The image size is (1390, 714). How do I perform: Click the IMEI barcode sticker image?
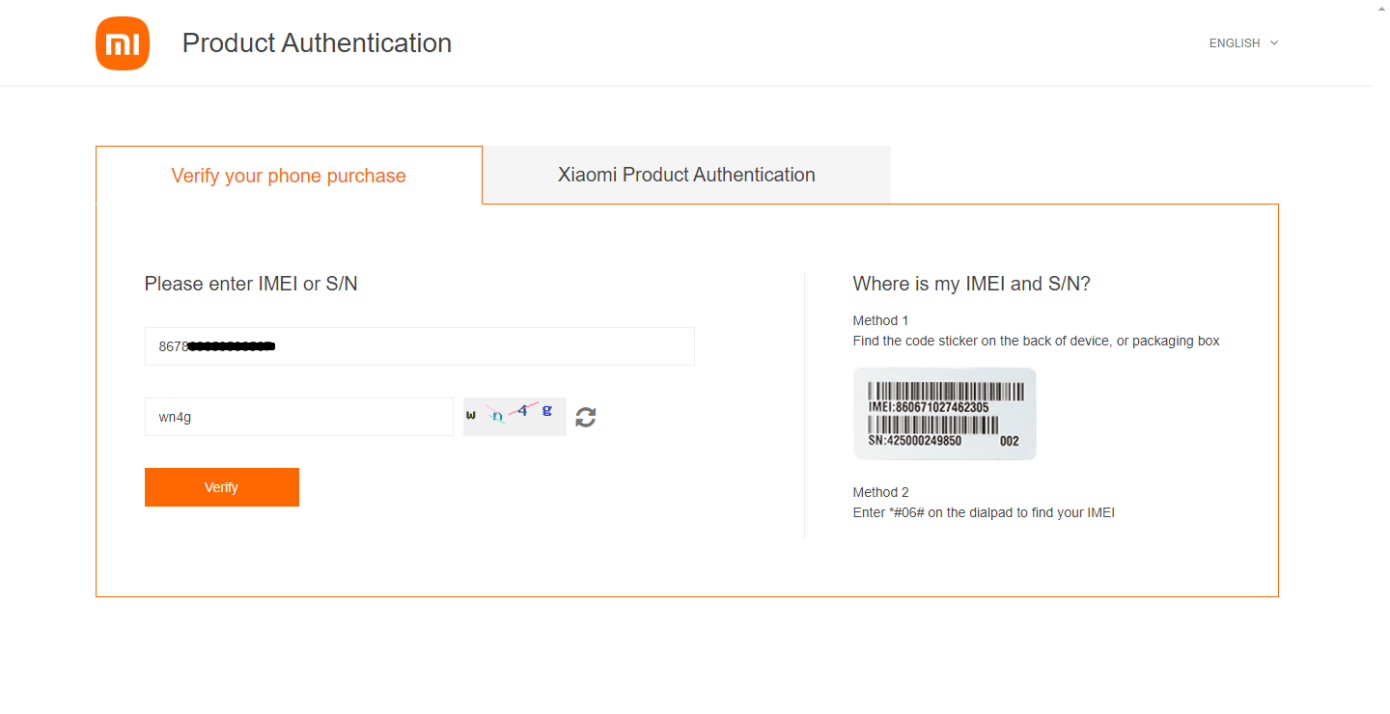tap(944, 414)
